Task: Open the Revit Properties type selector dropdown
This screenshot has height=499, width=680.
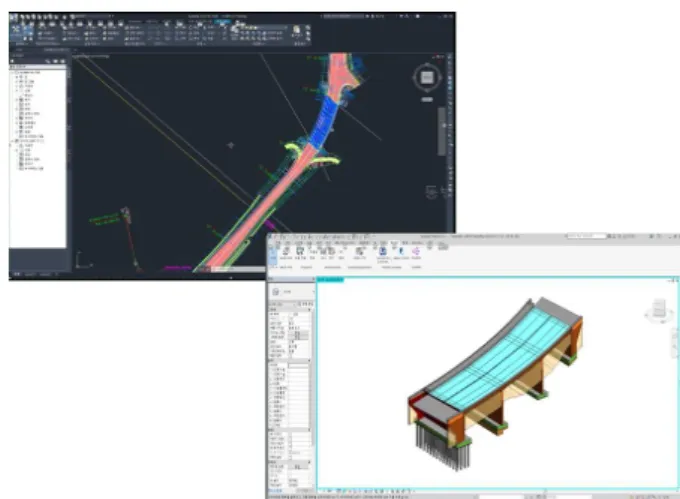Action: [x=291, y=292]
